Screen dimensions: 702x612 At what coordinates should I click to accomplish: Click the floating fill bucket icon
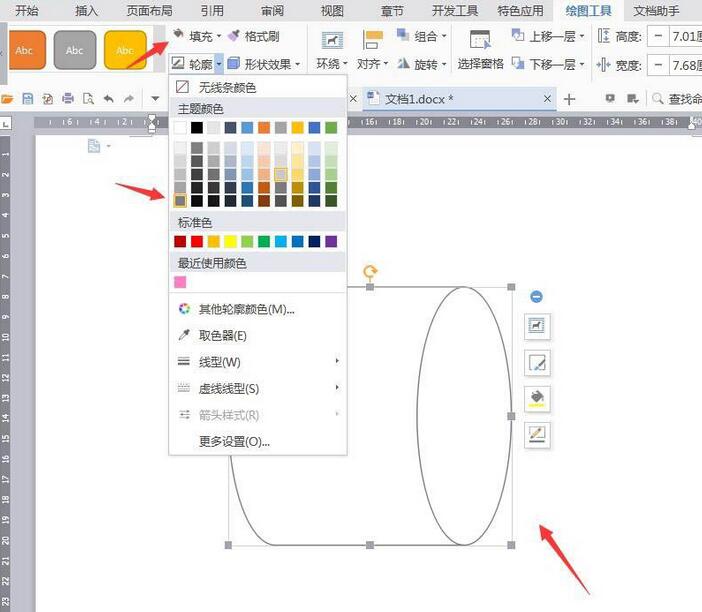pos(537,398)
